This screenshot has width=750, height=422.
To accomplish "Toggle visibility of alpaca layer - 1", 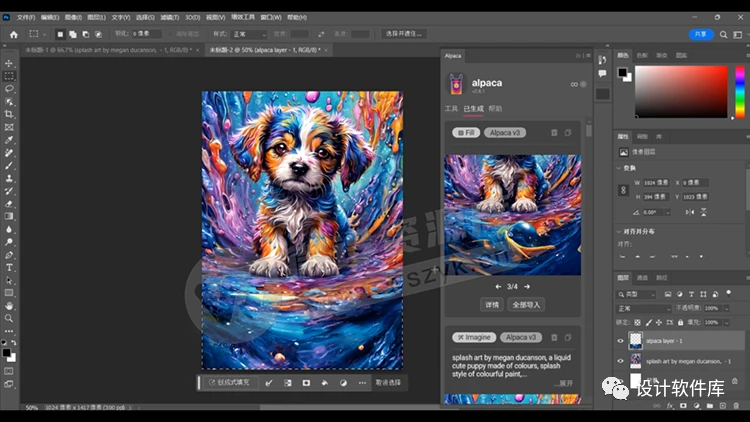I will click(x=620, y=341).
